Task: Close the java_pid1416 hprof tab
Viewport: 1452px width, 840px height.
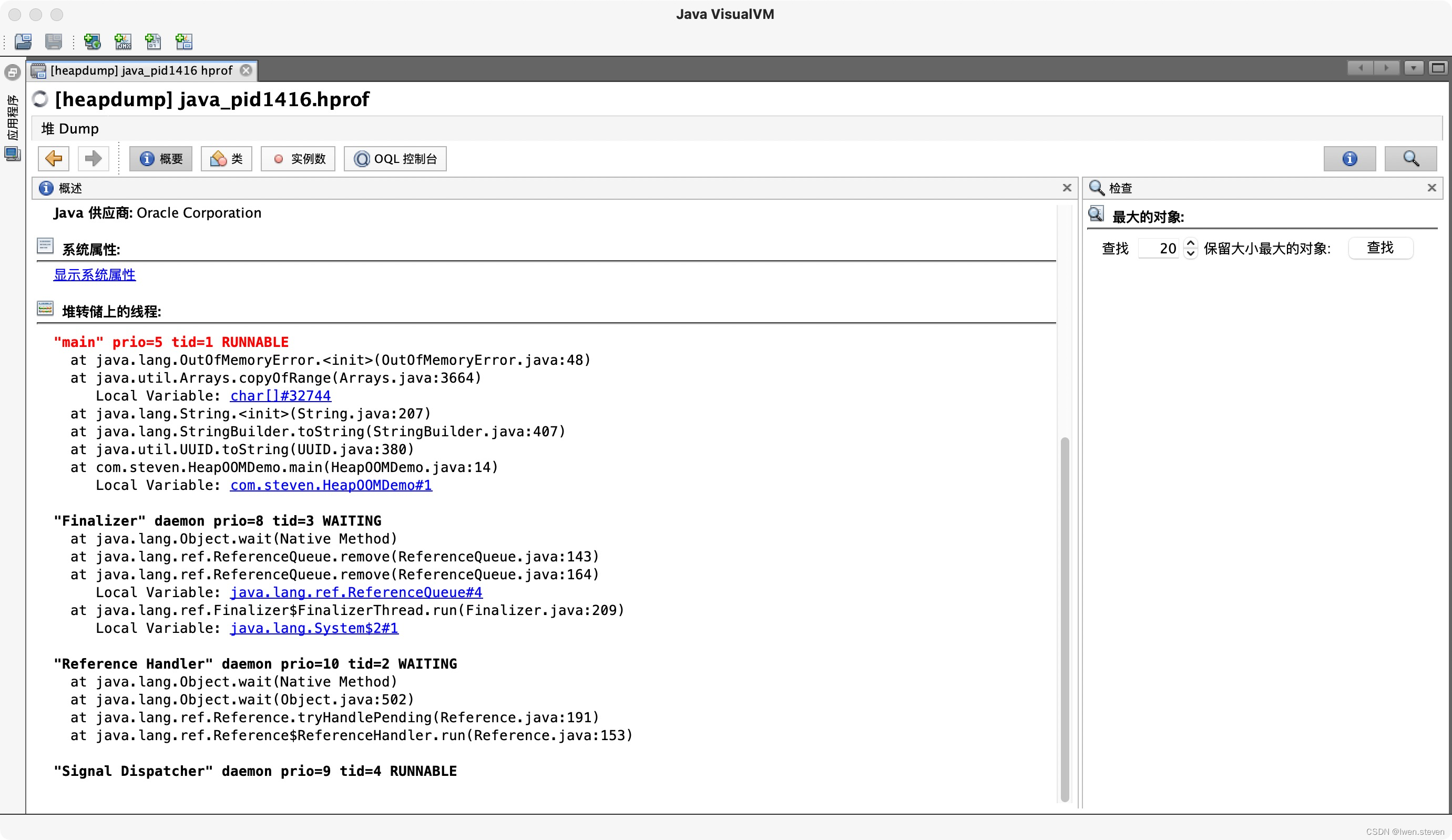Action: click(x=246, y=70)
